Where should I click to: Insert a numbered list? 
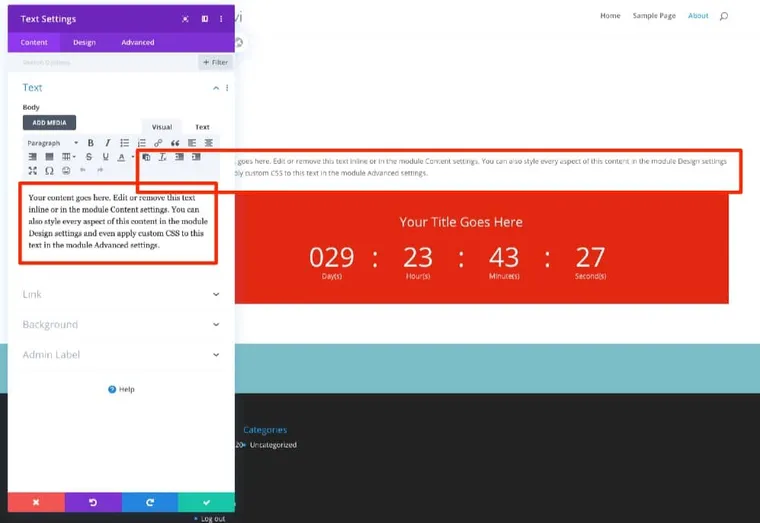pyautogui.click(x=142, y=143)
